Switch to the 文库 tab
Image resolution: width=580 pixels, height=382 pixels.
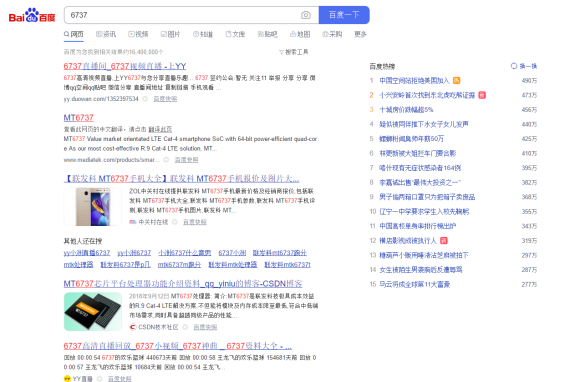(x=235, y=34)
